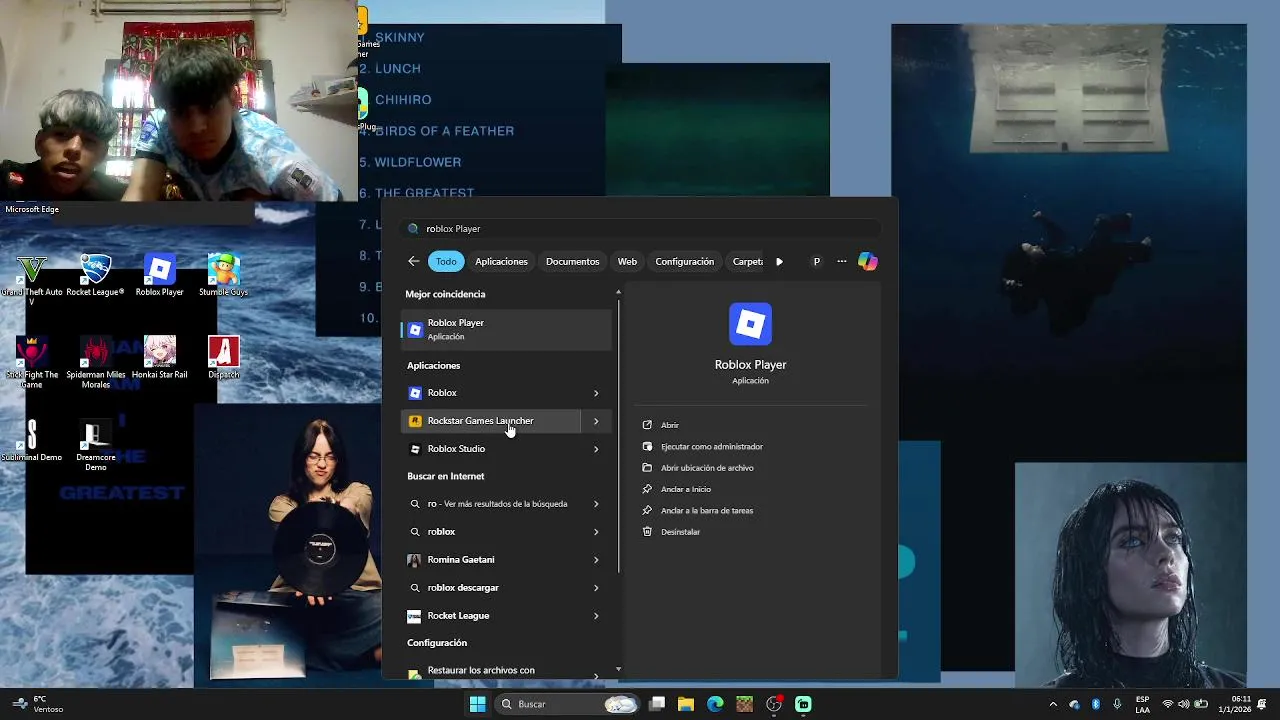The height and width of the screenshot is (720, 1280).
Task: Open Dispatch desktop shortcut
Action: (x=223, y=358)
